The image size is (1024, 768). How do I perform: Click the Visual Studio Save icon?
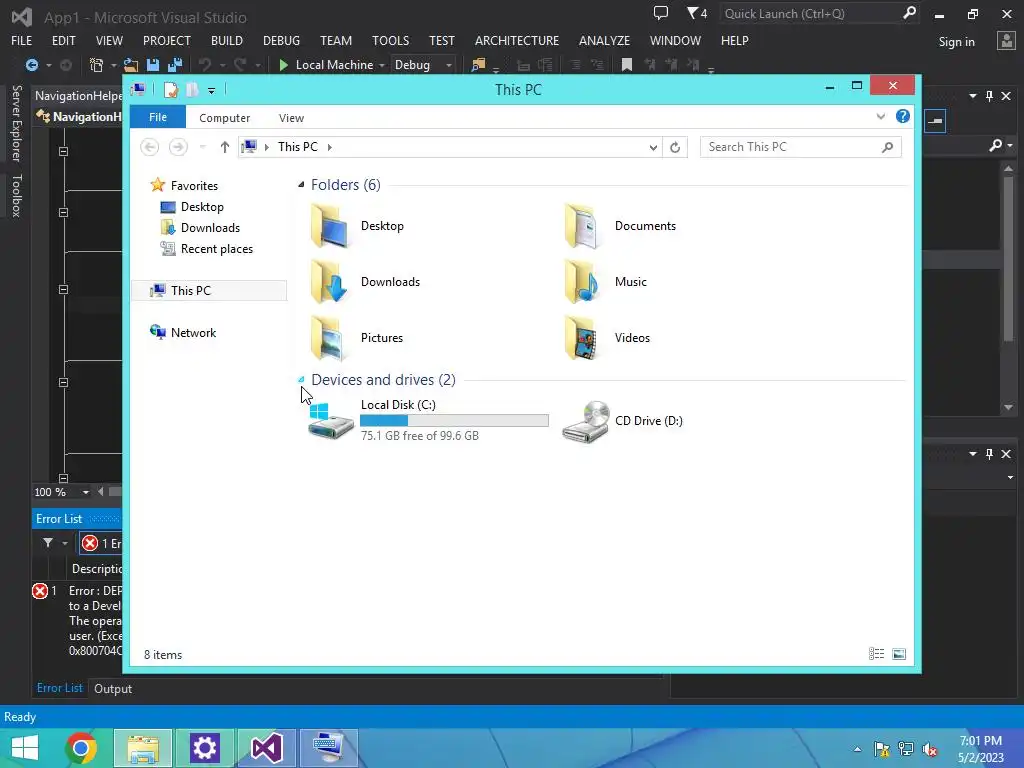153,65
